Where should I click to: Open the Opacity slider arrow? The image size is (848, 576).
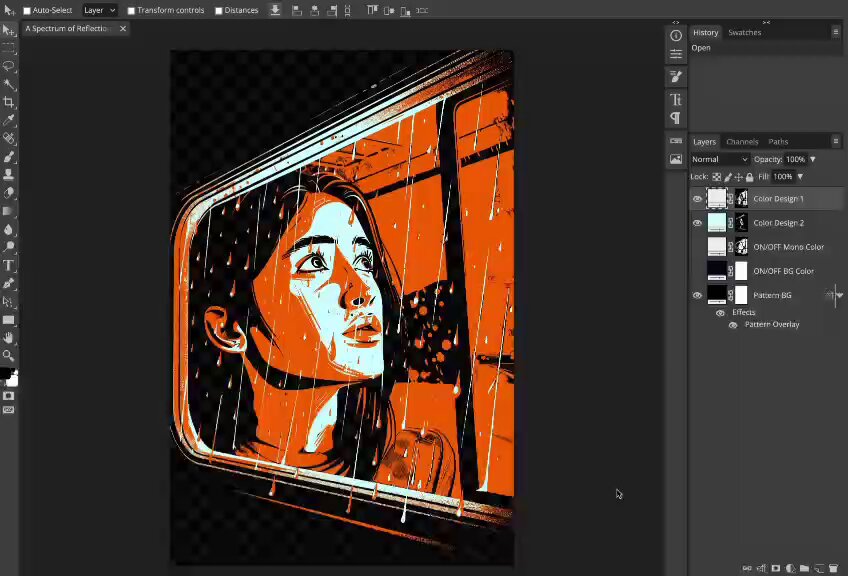click(812, 160)
